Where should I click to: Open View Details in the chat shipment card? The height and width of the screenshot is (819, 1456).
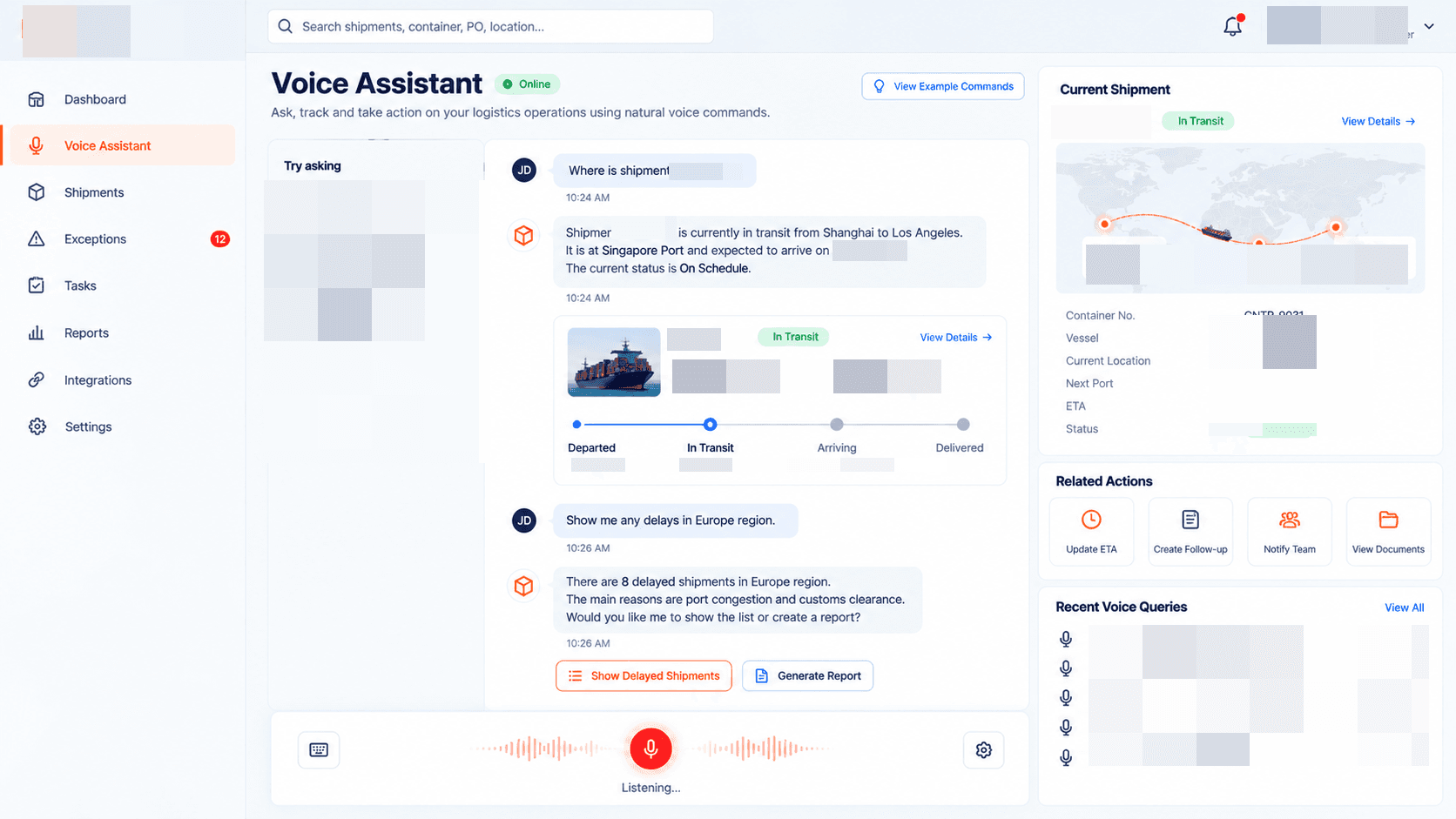click(x=956, y=337)
